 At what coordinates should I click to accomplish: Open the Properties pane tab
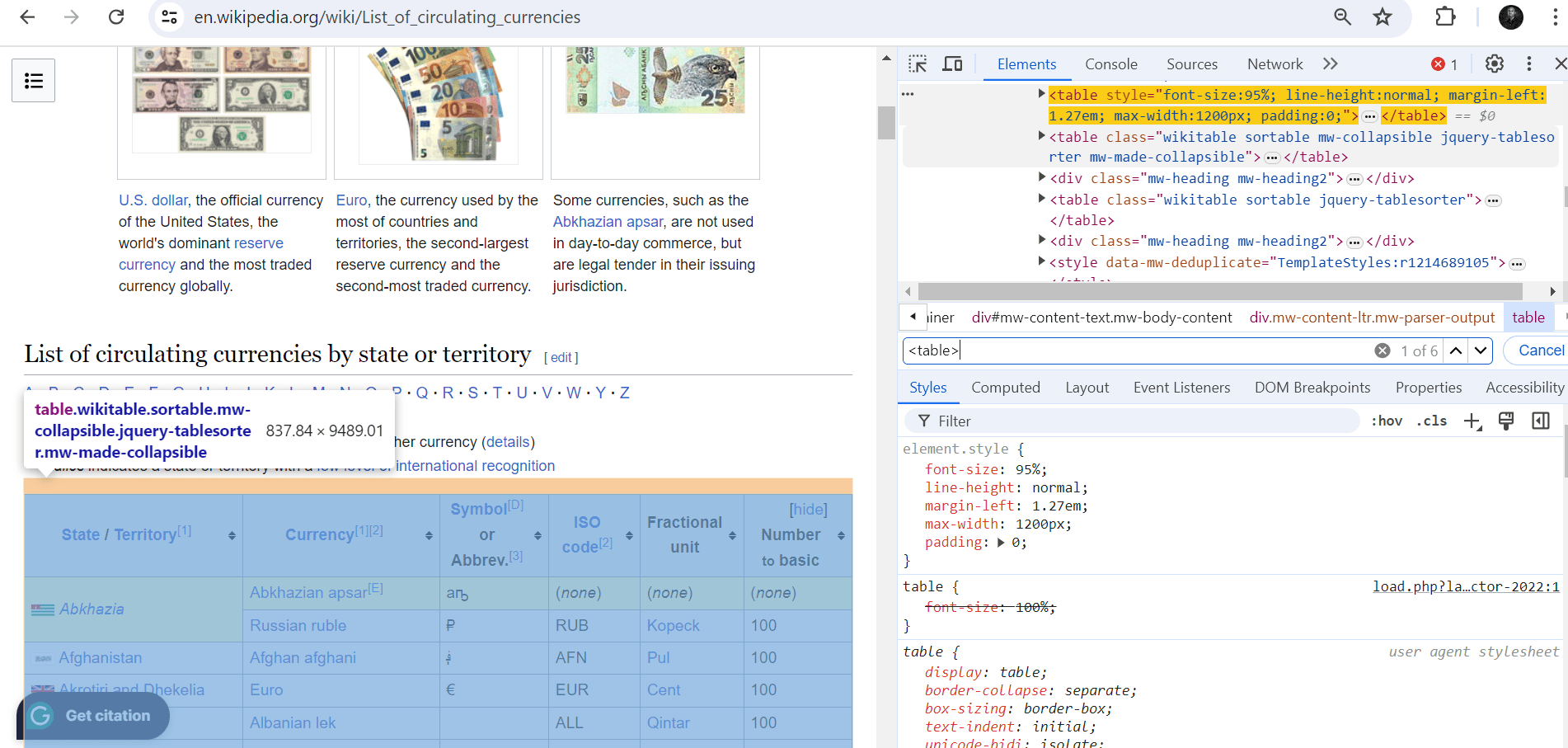(1428, 388)
